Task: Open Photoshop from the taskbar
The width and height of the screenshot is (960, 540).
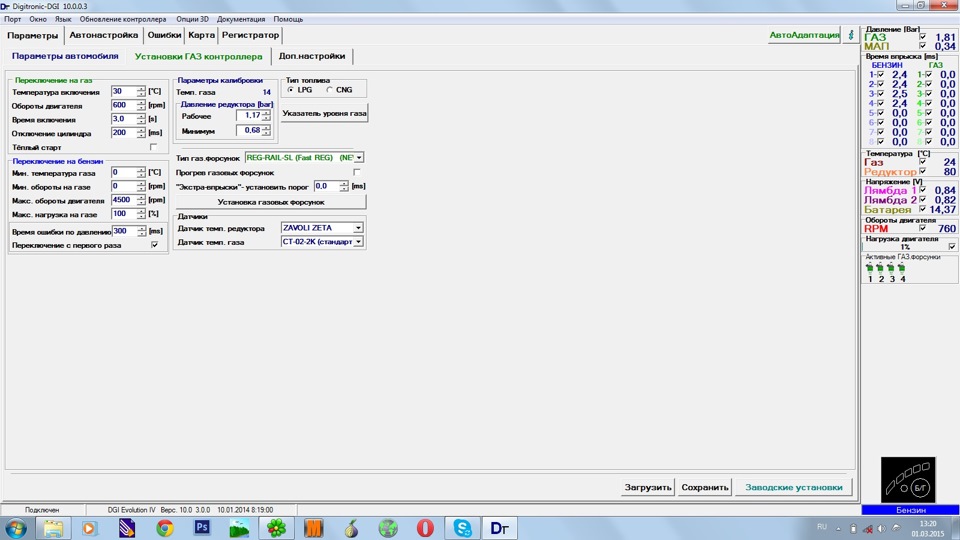Action: pyautogui.click(x=201, y=528)
